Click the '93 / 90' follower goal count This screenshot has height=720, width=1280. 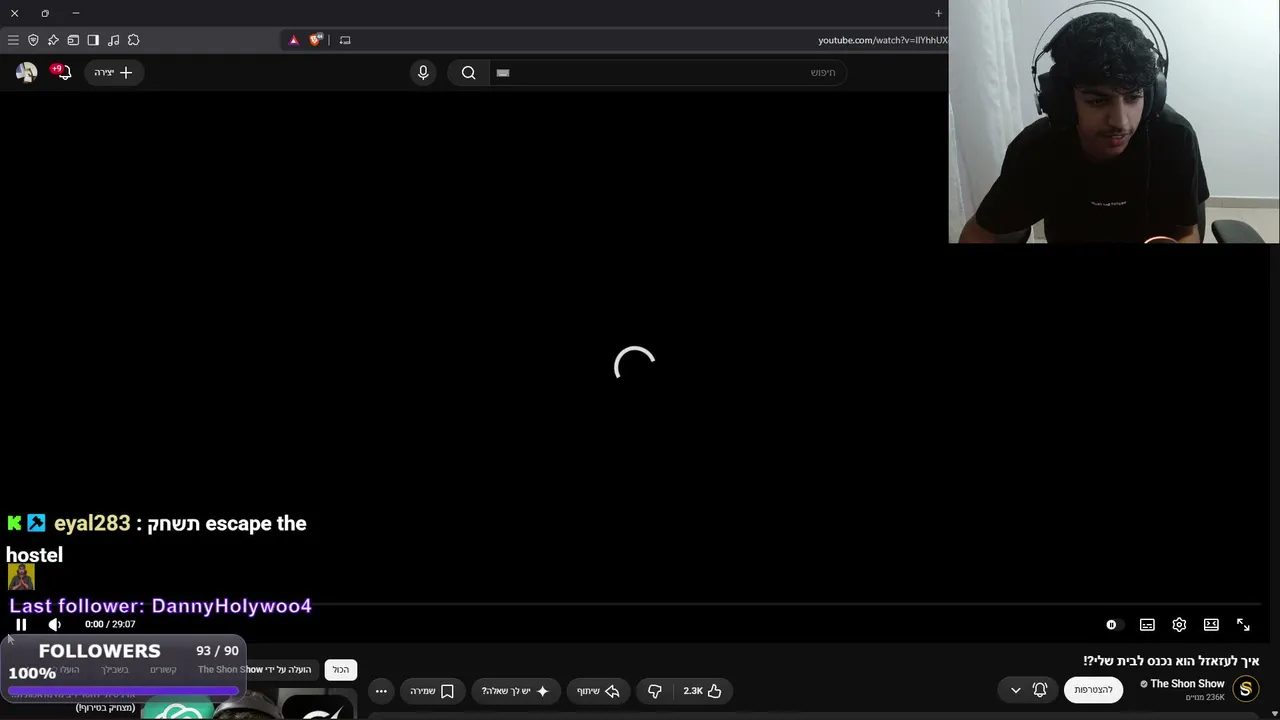point(217,651)
